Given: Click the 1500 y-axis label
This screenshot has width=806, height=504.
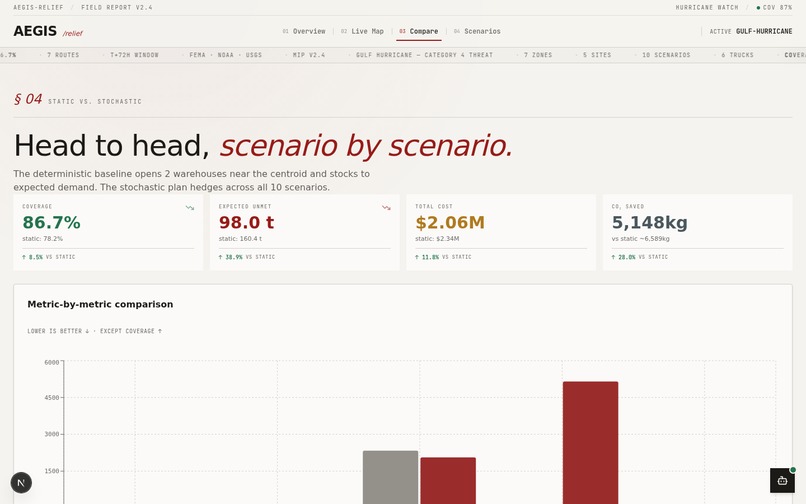Looking at the screenshot, I should tap(51, 471).
